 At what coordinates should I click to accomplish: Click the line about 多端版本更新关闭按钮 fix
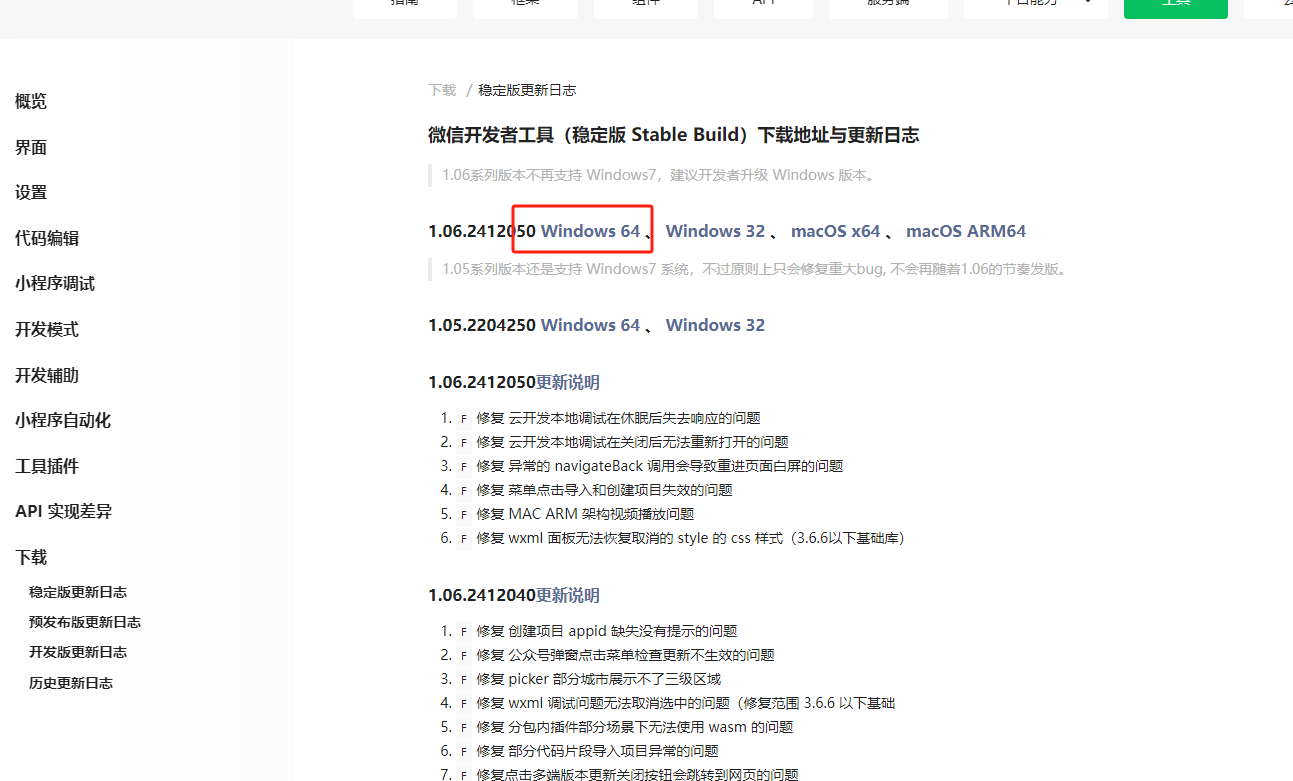pos(637,774)
